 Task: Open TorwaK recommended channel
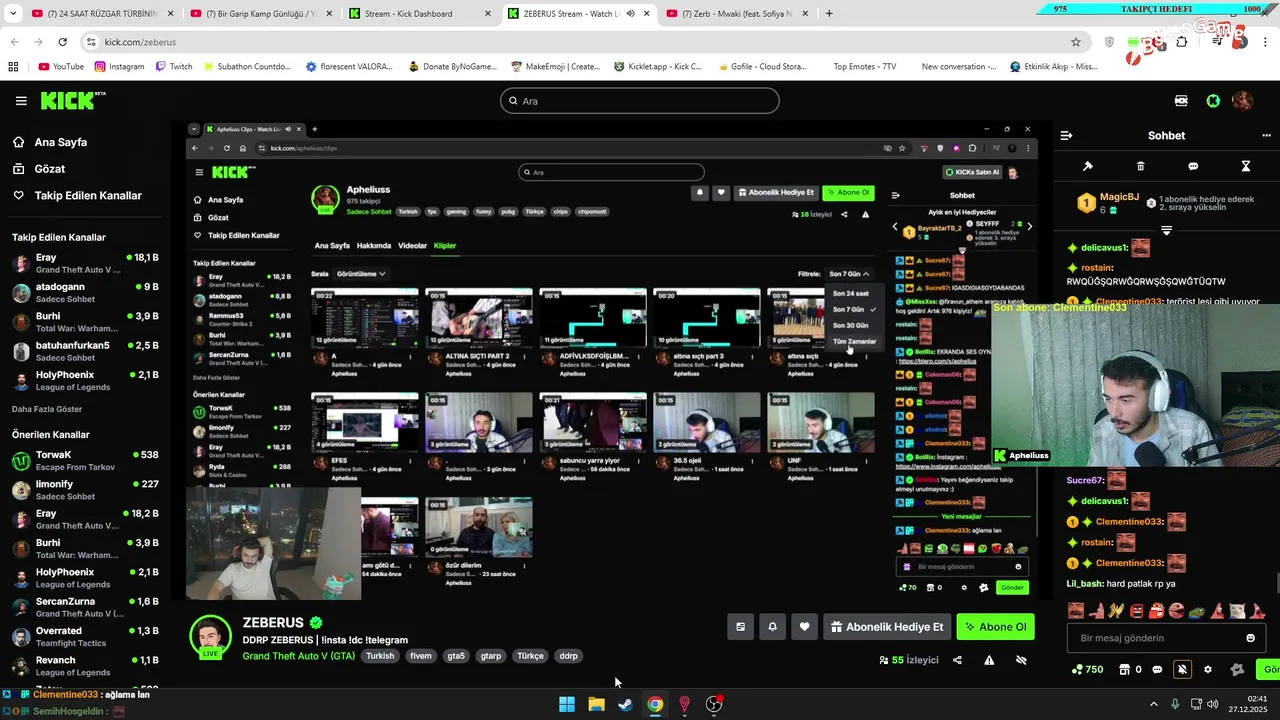(x=85, y=460)
